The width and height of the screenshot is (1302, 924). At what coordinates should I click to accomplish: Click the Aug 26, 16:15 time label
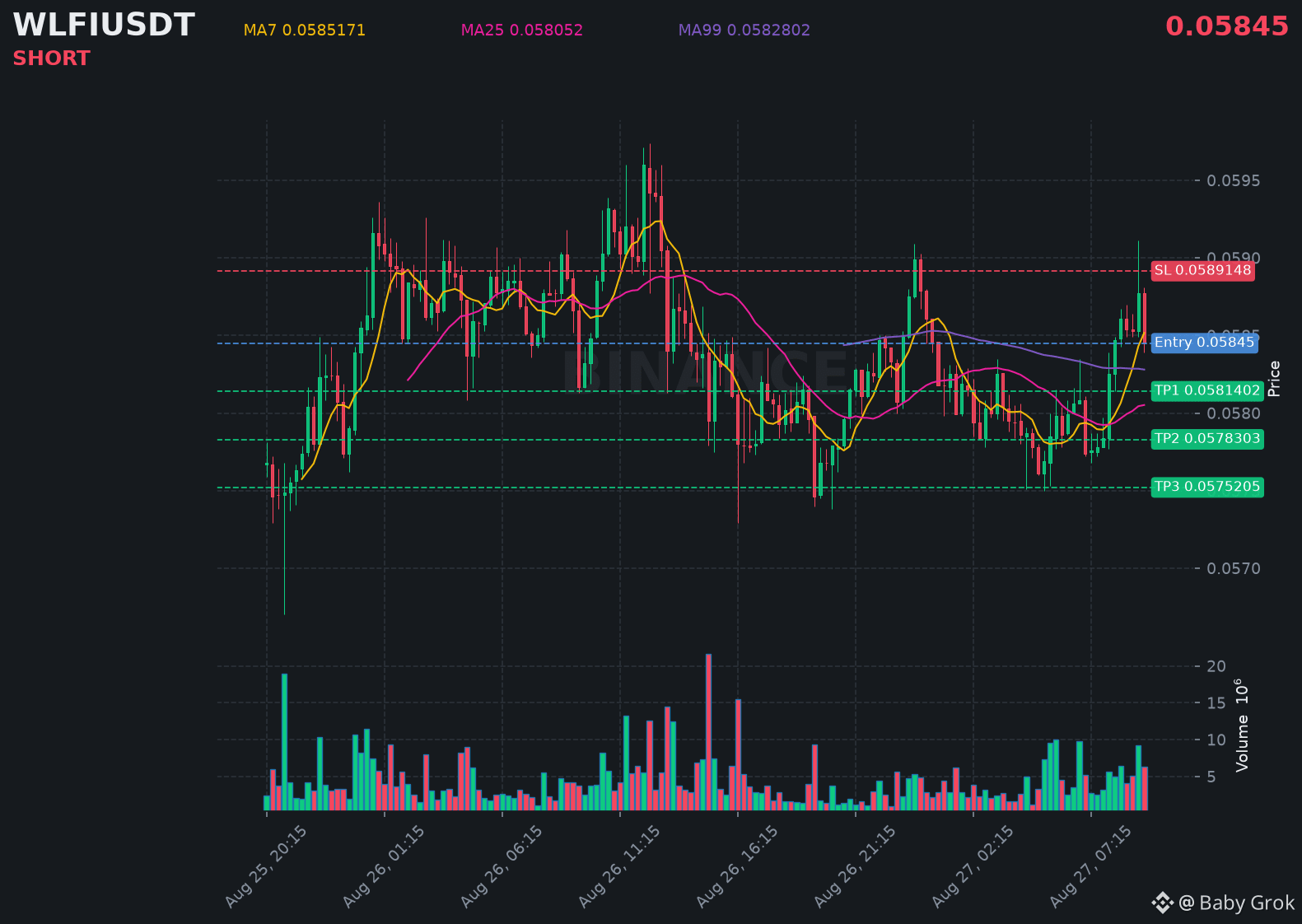click(x=737, y=867)
